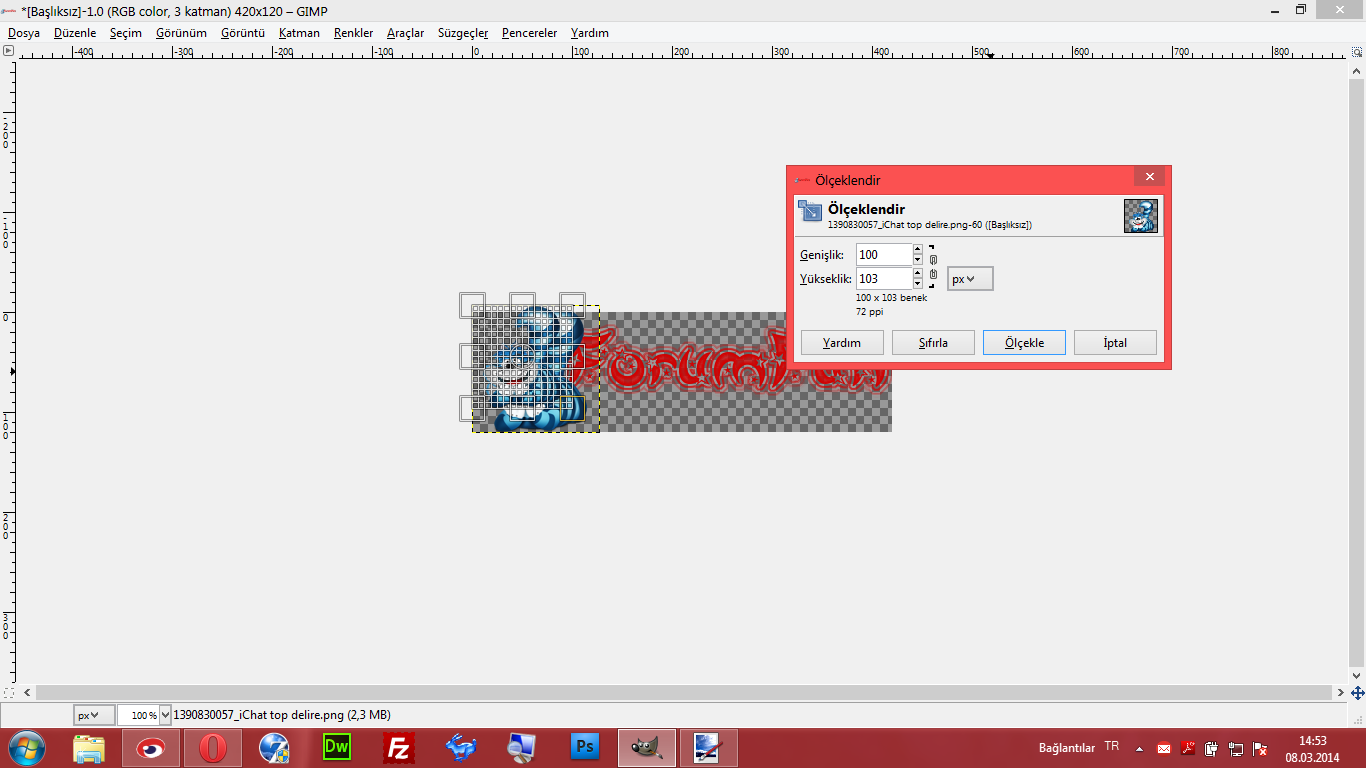Click into the Yükseklik input field
This screenshot has width=1366, height=768.
pyautogui.click(x=884, y=279)
